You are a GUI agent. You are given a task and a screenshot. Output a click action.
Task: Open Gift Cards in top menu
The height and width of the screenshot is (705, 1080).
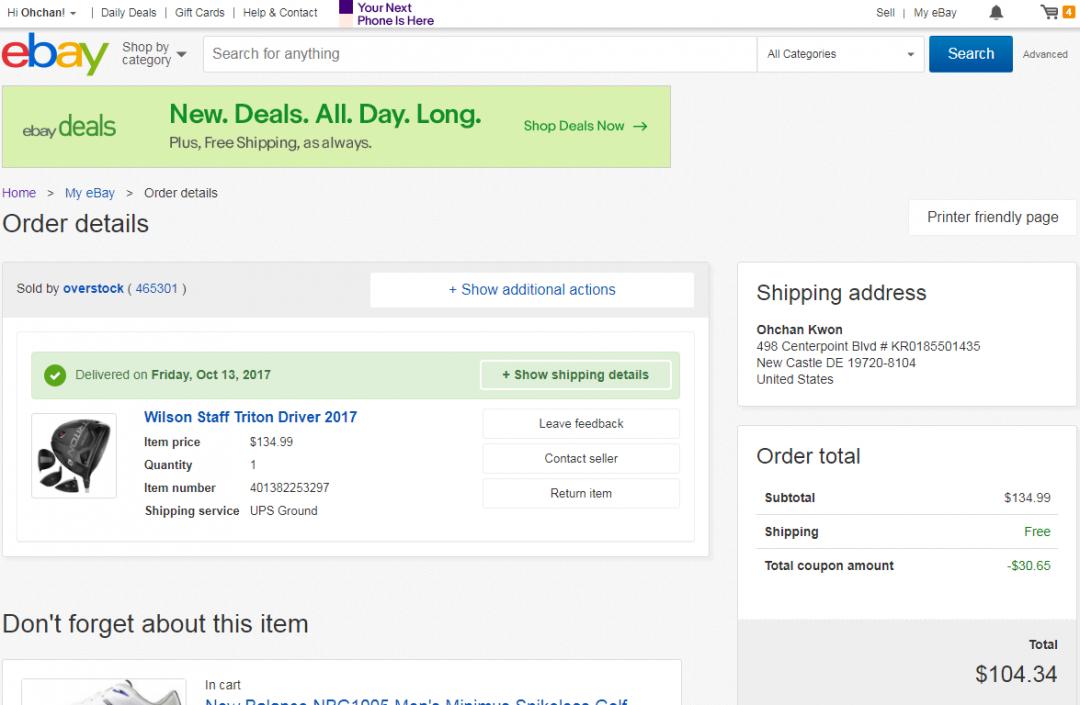[x=200, y=13]
